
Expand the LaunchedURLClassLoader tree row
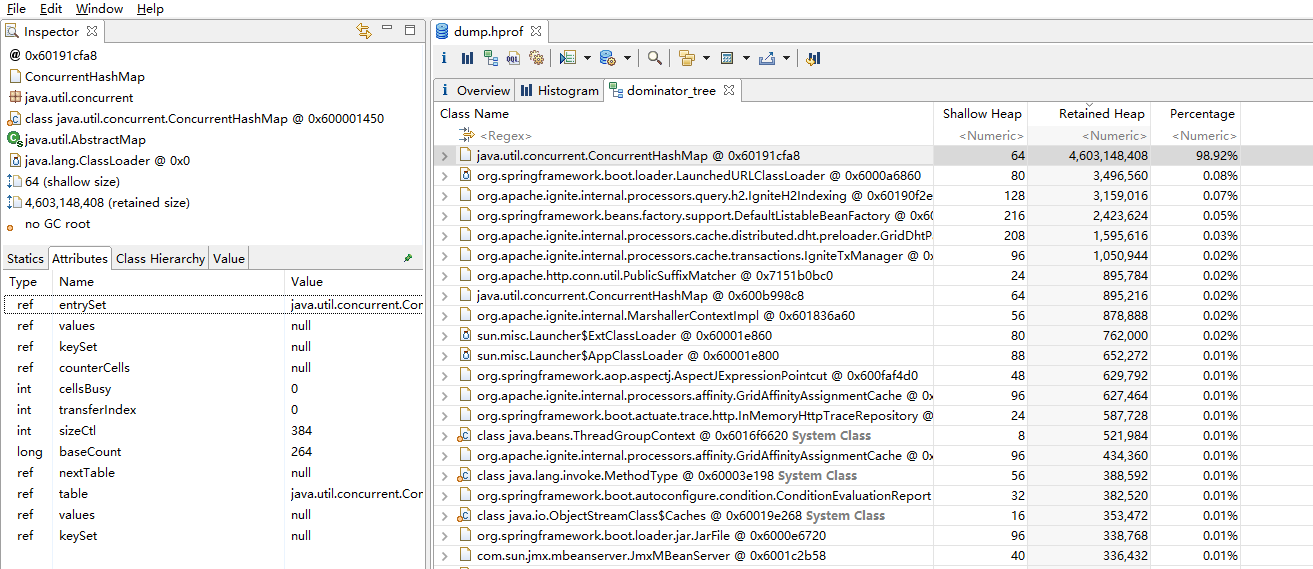445,176
